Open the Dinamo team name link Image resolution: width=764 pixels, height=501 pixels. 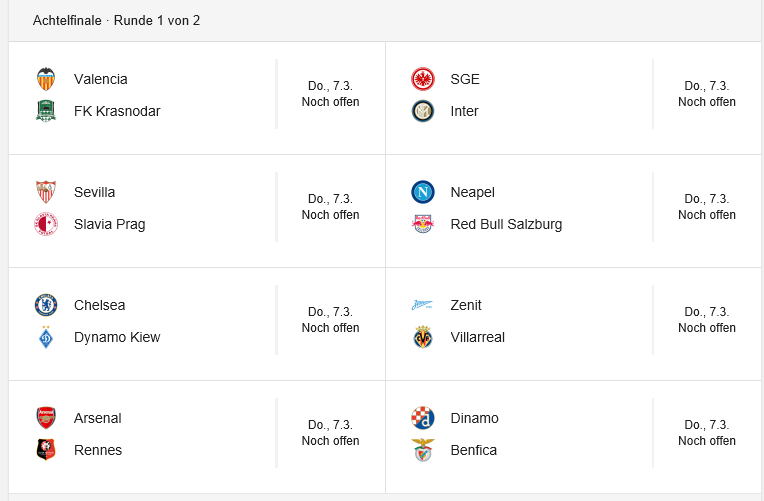[x=474, y=418]
